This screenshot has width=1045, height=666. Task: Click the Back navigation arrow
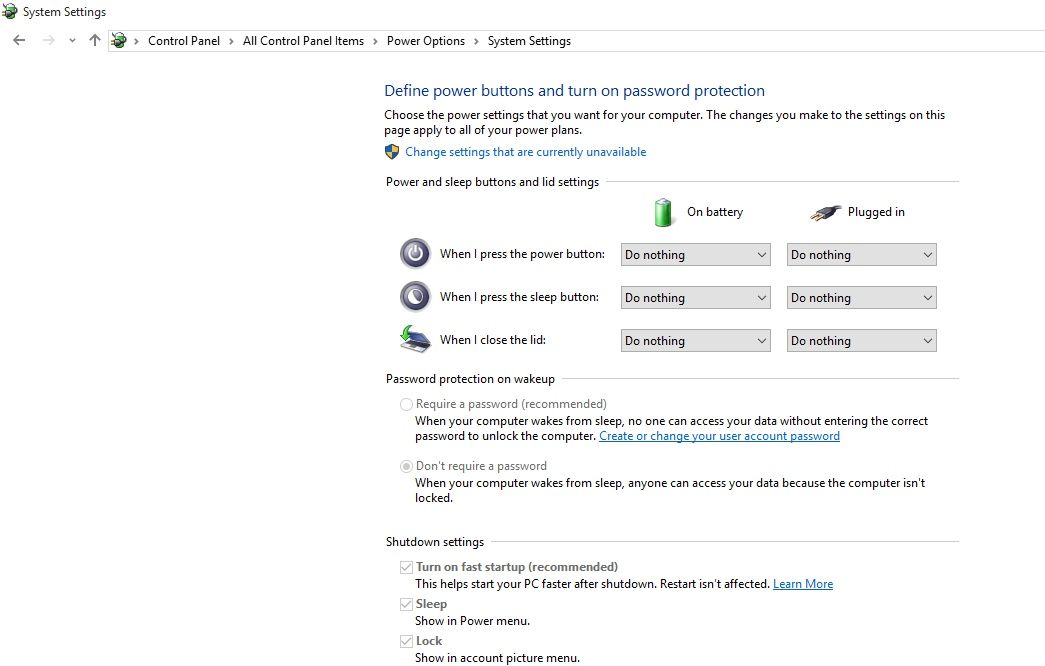[x=19, y=41]
